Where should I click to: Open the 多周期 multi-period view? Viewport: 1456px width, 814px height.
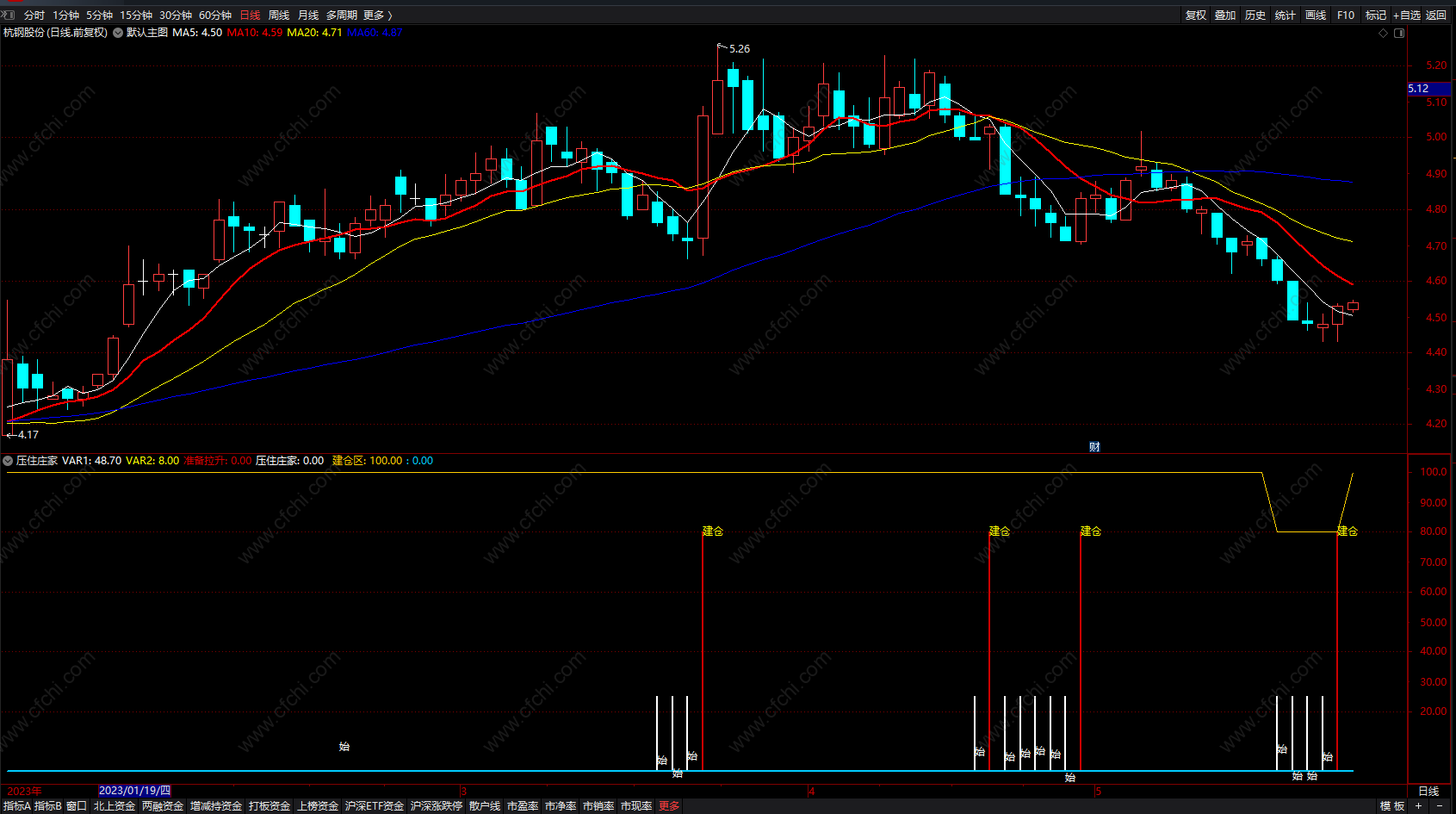pos(342,16)
